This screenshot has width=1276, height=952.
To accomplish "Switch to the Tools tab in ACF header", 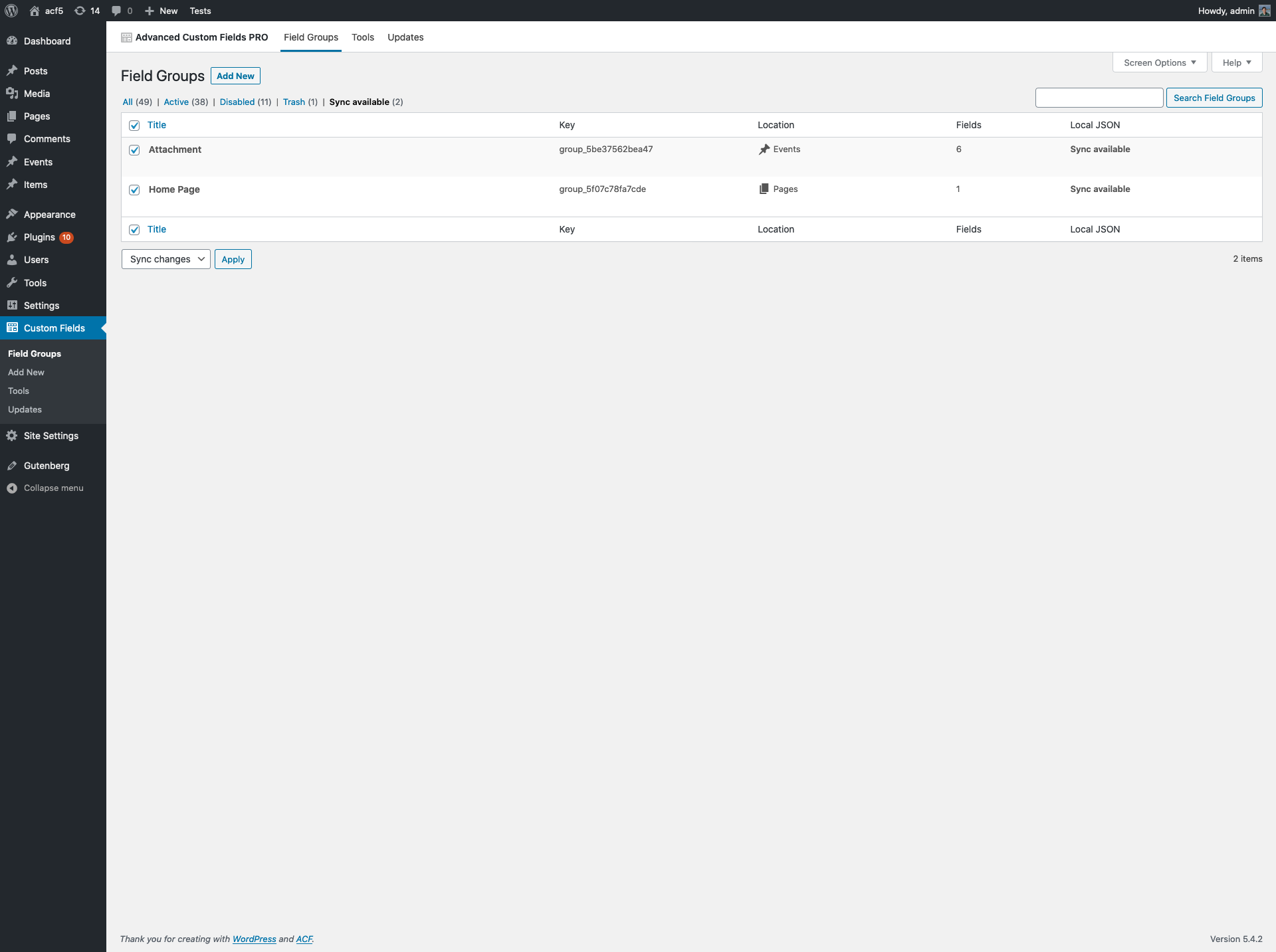I will click(363, 37).
